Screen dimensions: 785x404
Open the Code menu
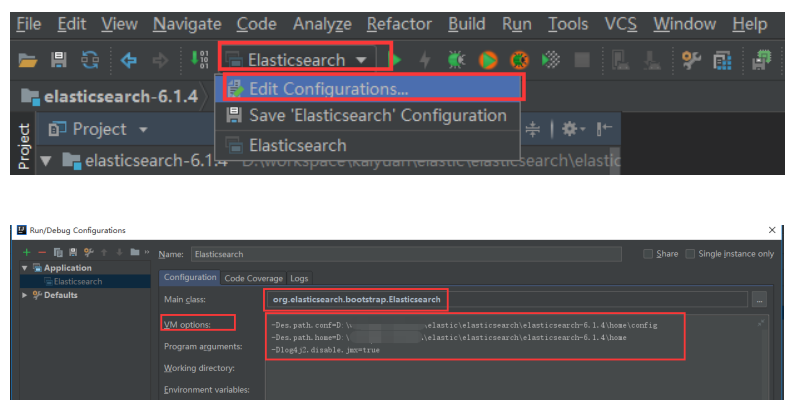256,24
